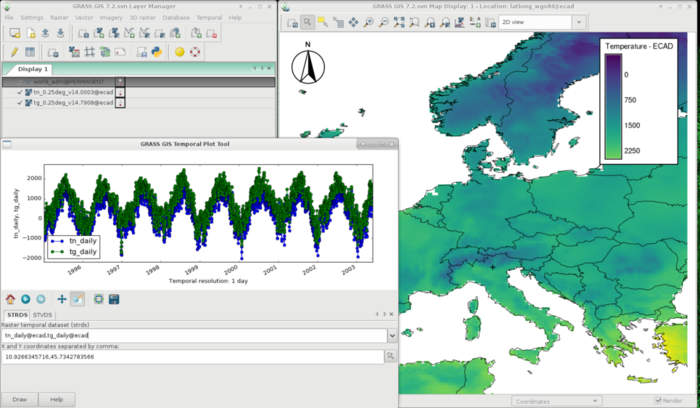Click Help button in Temporal Plot Tool
Viewport: 700px width, 408px height.
(56, 400)
